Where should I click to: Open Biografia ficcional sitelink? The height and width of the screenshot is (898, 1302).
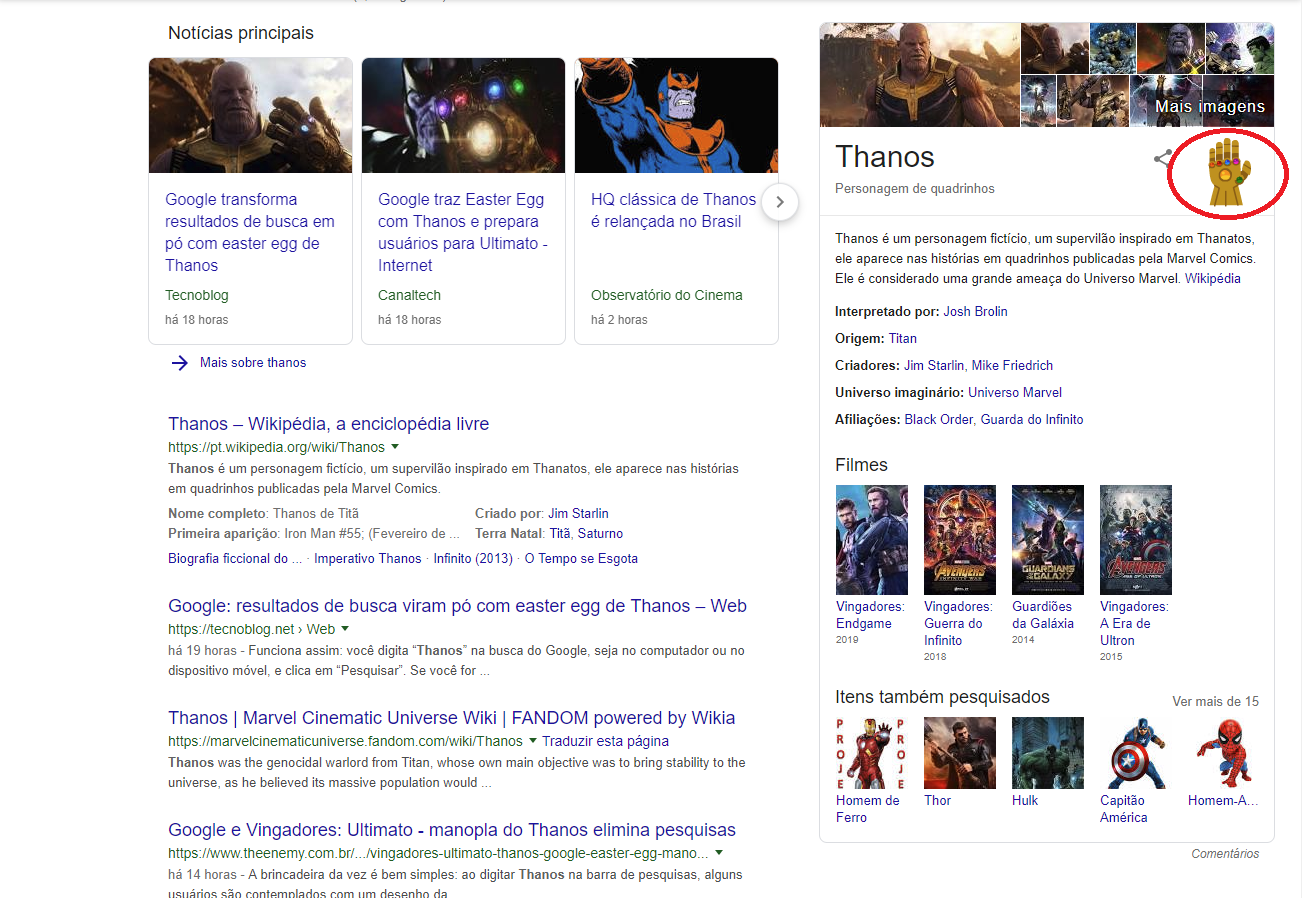(235, 558)
